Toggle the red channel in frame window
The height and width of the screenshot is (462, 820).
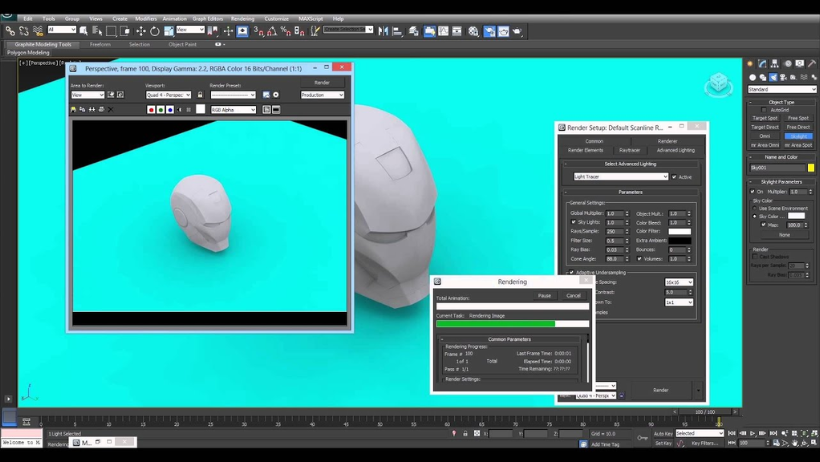coord(151,109)
